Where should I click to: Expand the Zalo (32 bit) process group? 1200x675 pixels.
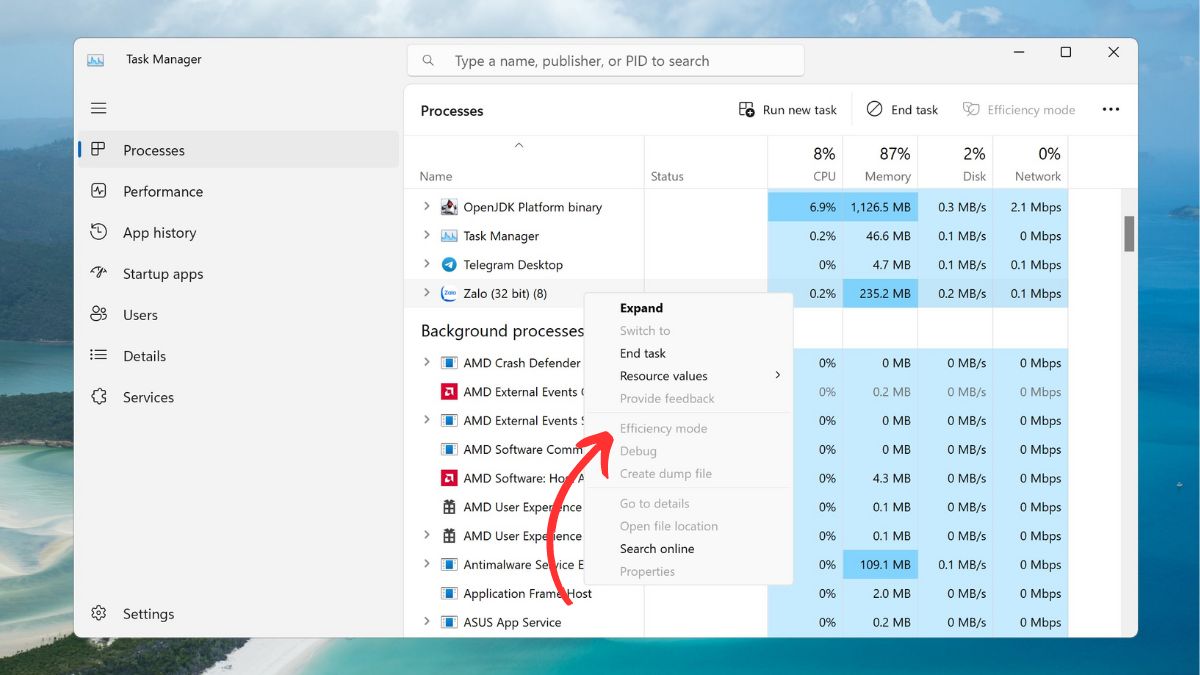point(426,293)
